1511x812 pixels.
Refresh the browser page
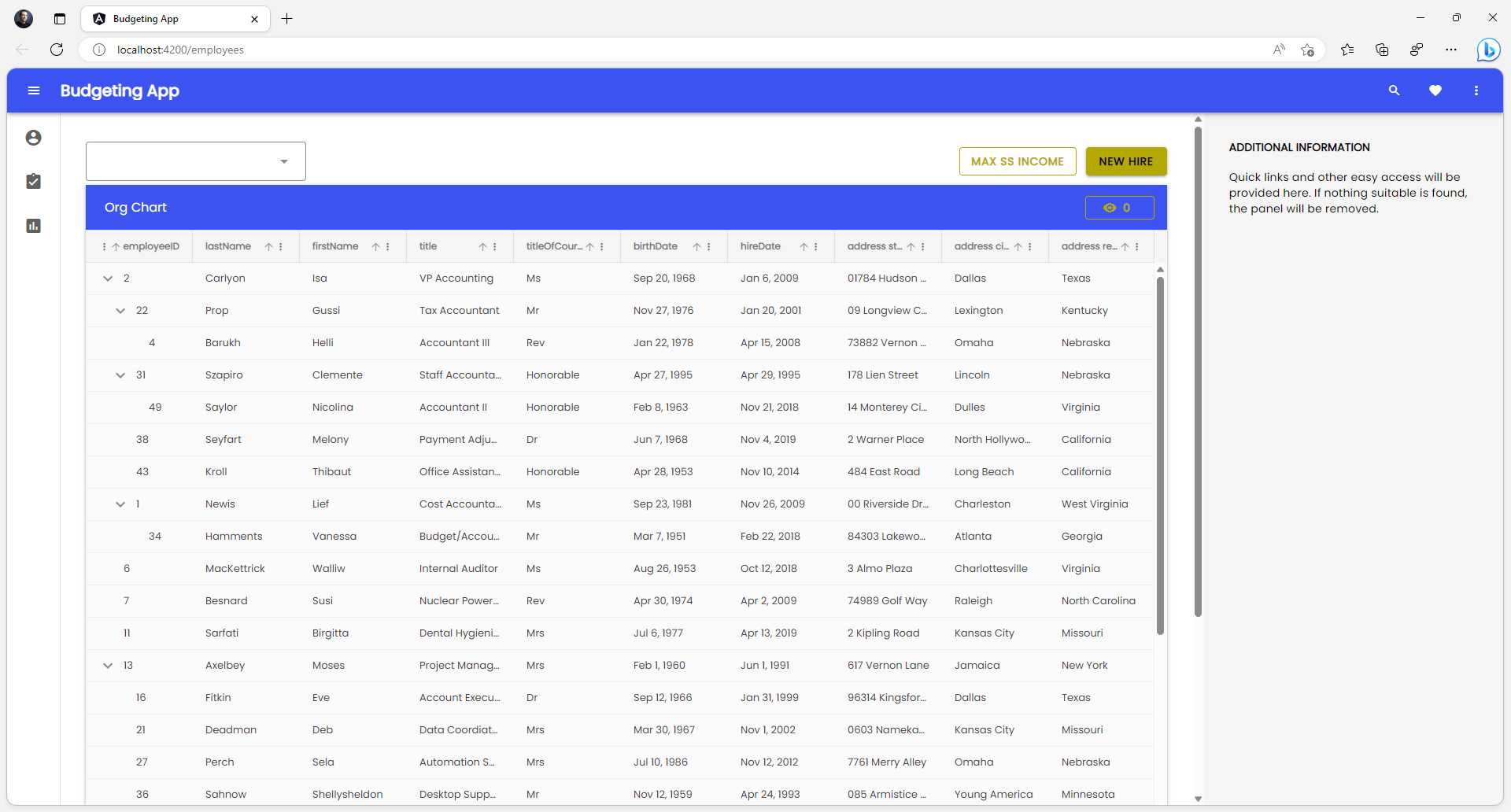(x=57, y=50)
